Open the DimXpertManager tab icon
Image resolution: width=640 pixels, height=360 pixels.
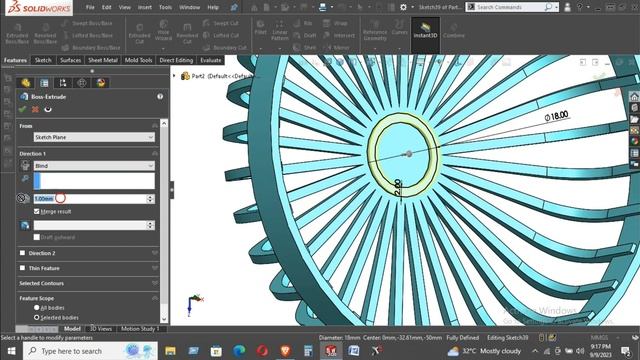(82, 83)
